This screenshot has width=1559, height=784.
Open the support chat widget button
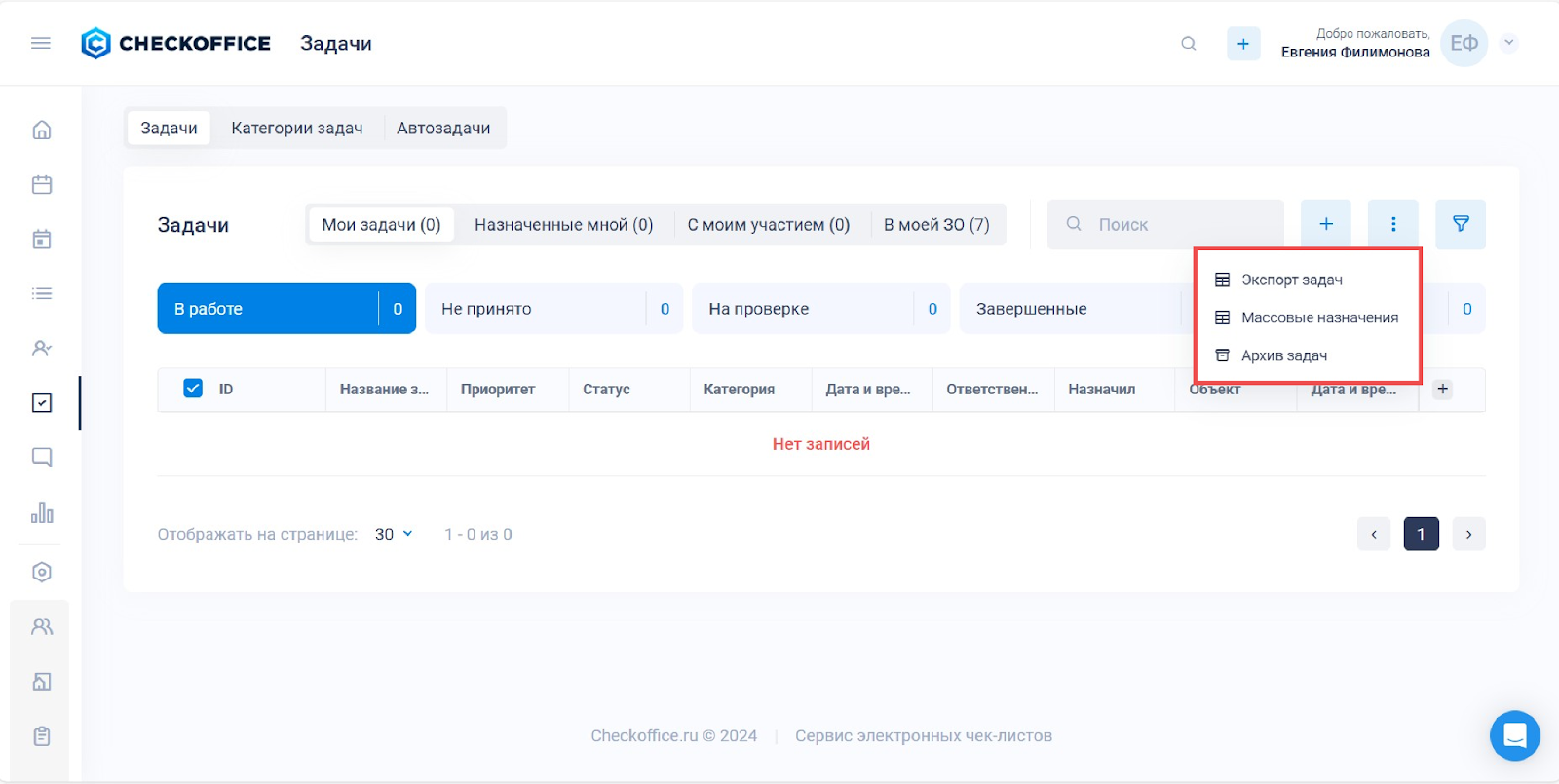pyautogui.click(x=1515, y=735)
